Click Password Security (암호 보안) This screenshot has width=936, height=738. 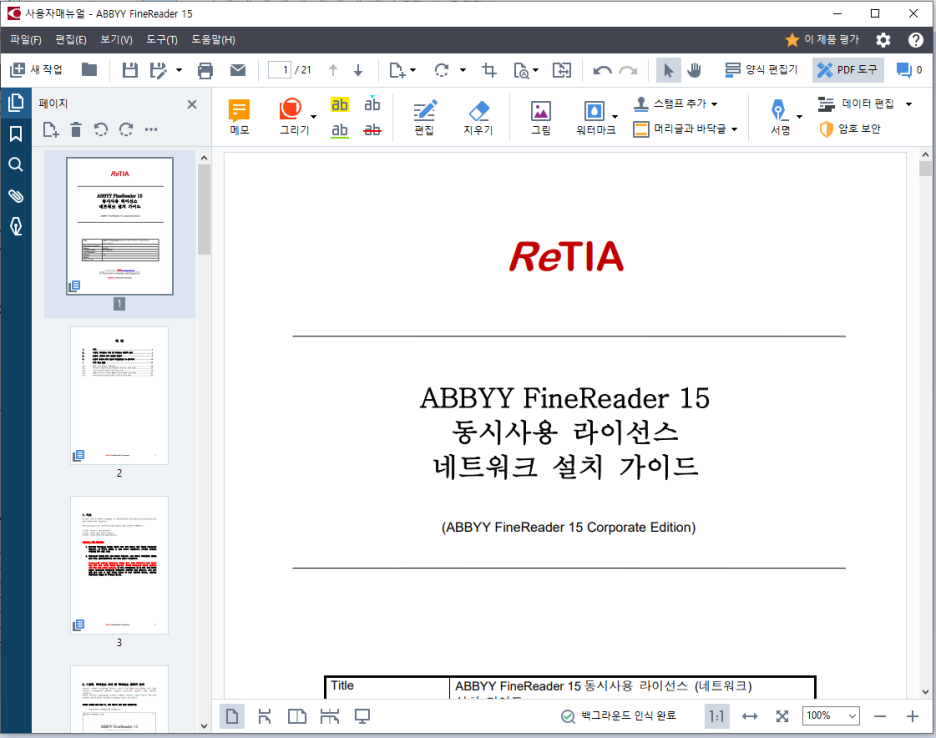[850, 129]
